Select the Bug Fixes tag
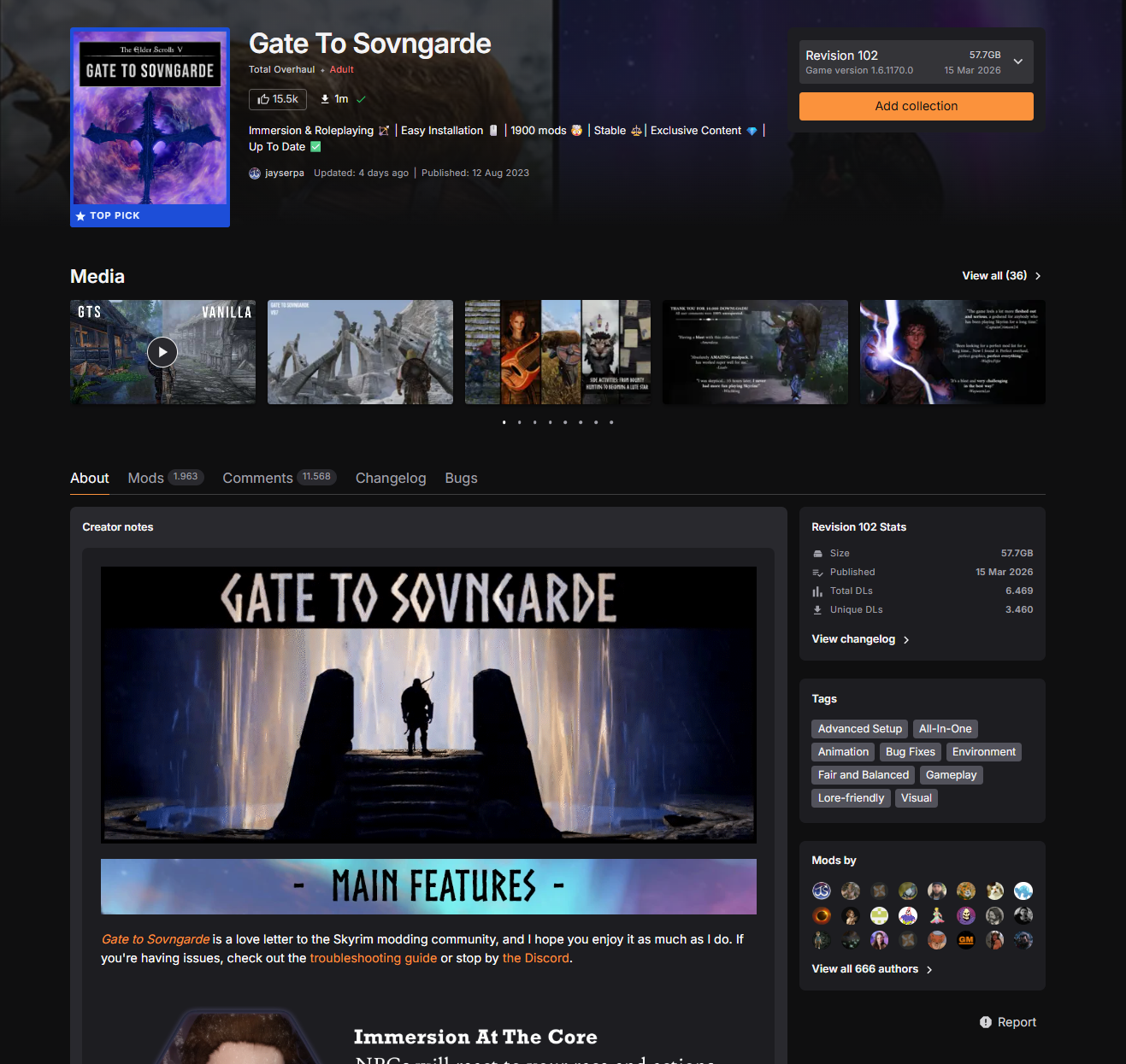 911,752
